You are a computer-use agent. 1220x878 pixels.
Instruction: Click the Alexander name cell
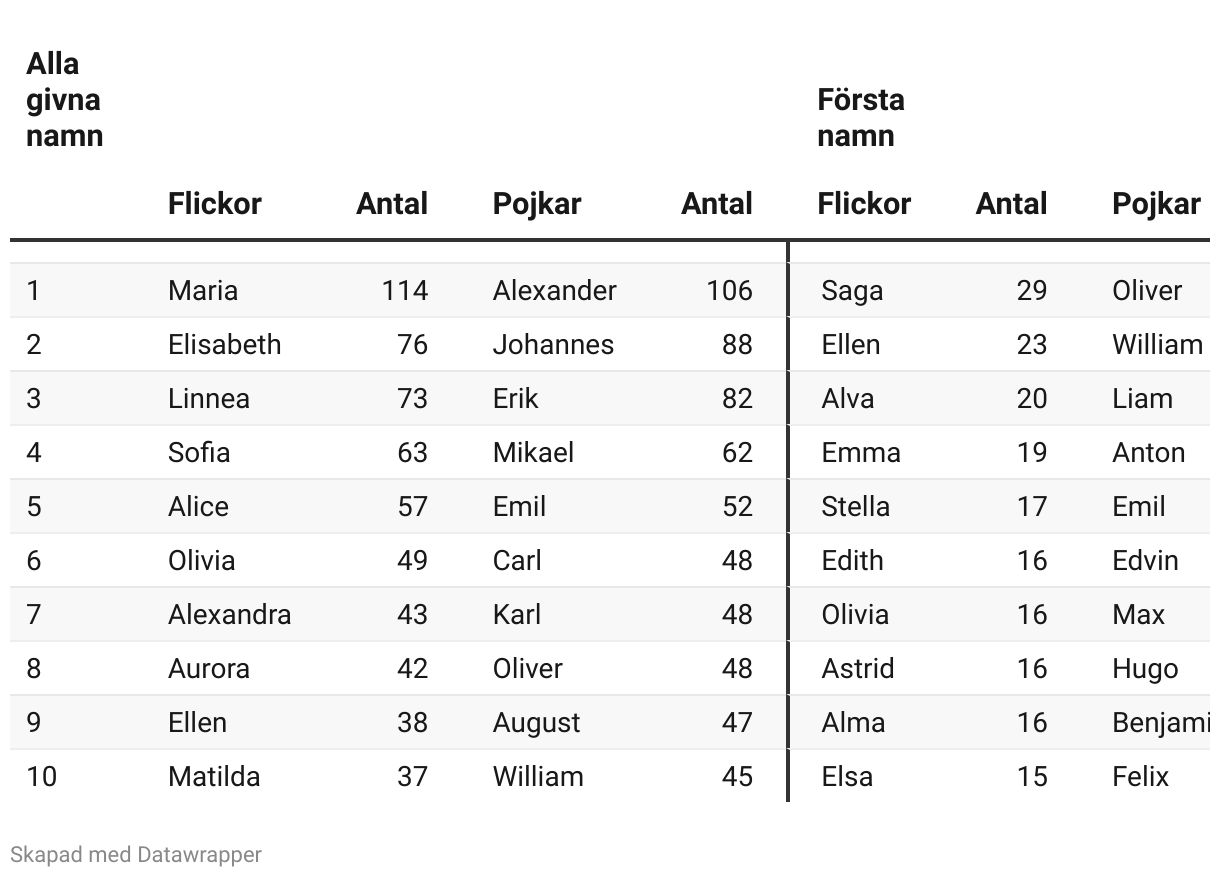(554, 291)
